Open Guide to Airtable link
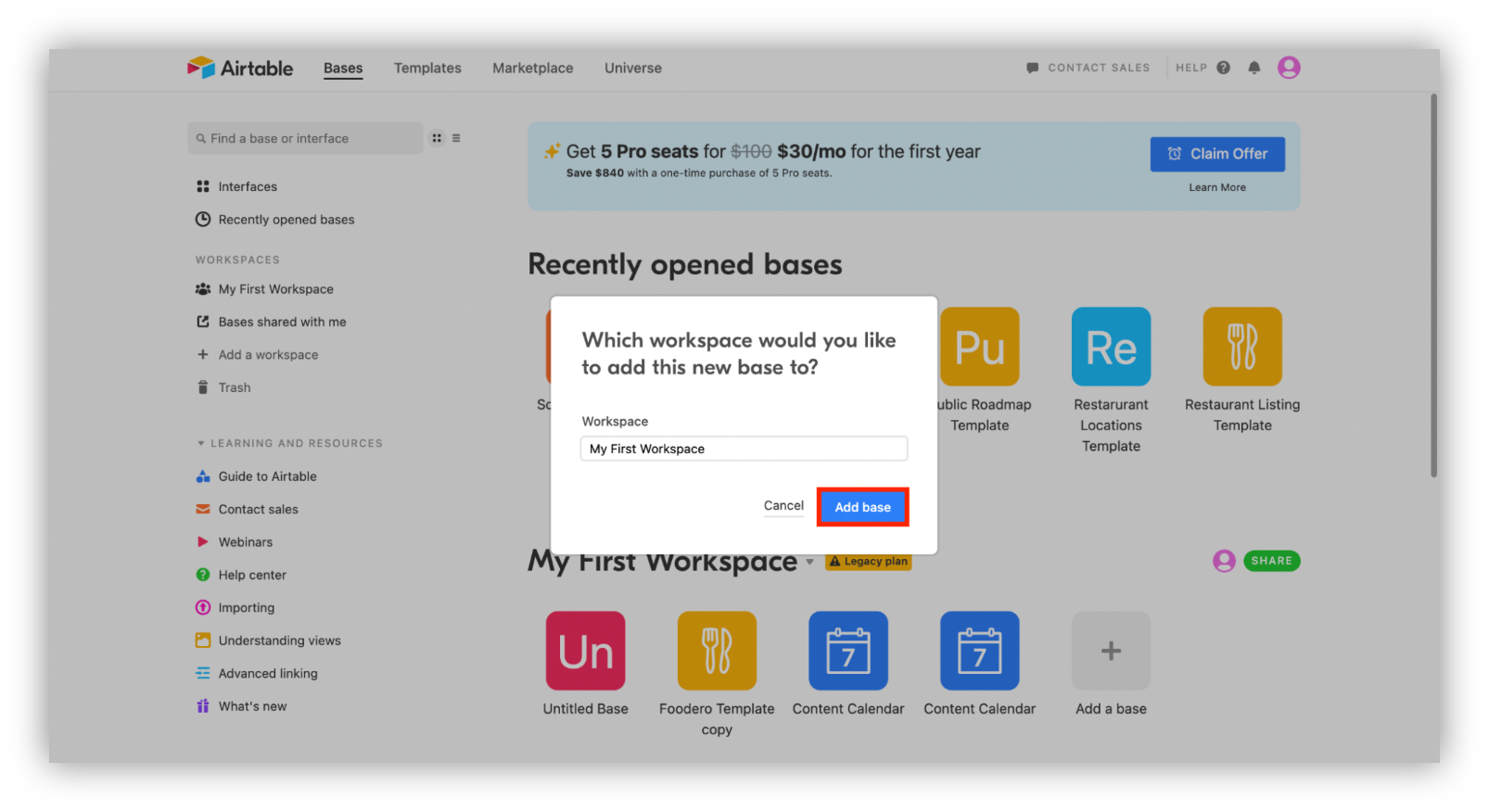1489x812 pixels. coord(256,476)
